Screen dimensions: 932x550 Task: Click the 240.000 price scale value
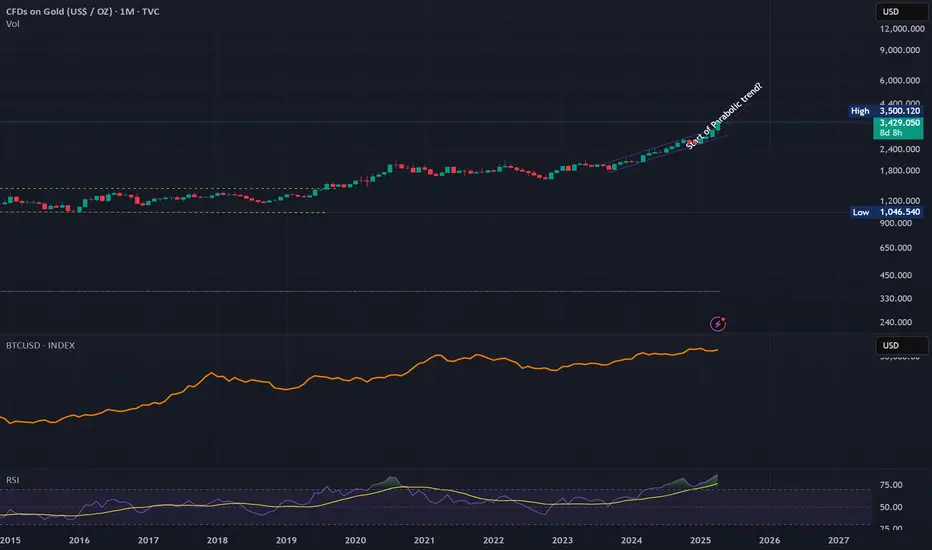[896, 322]
